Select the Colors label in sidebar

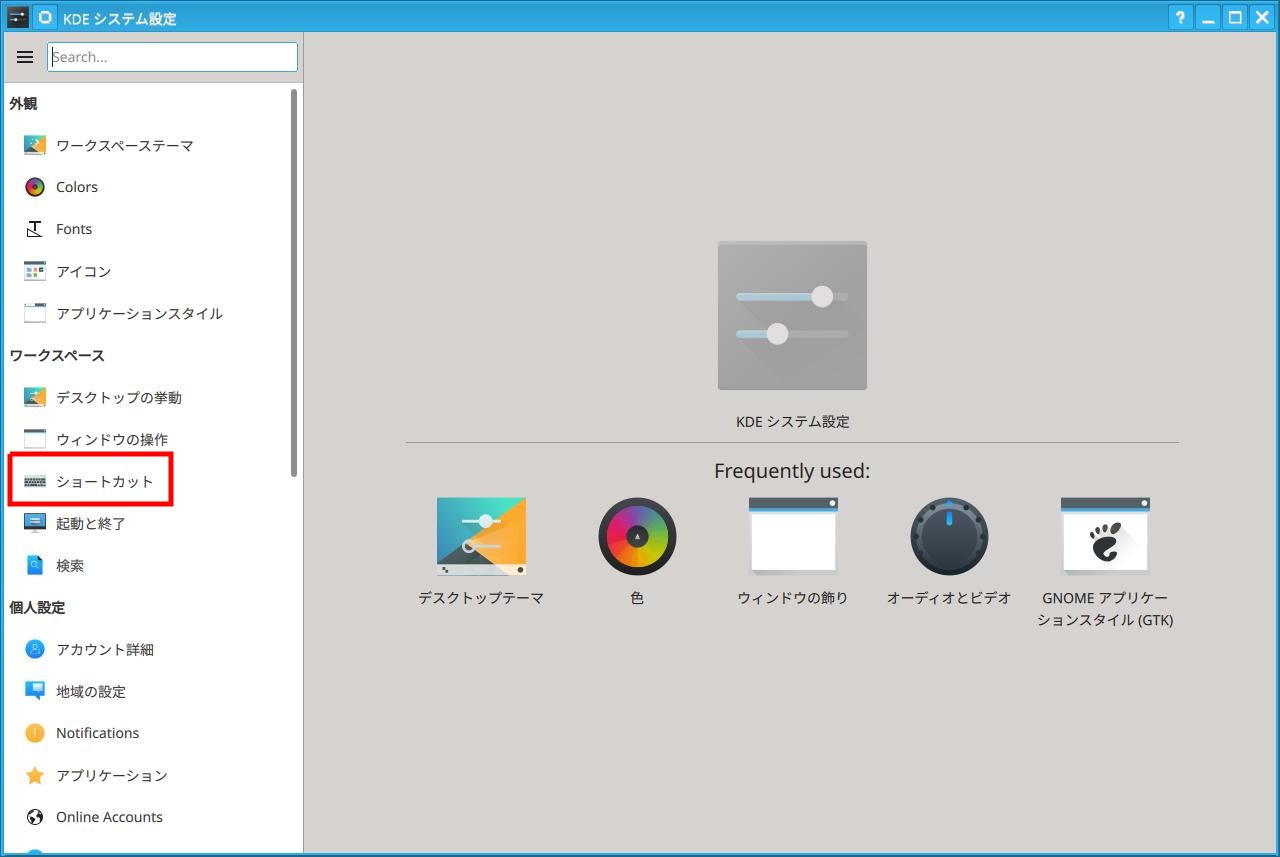(x=77, y=187)
